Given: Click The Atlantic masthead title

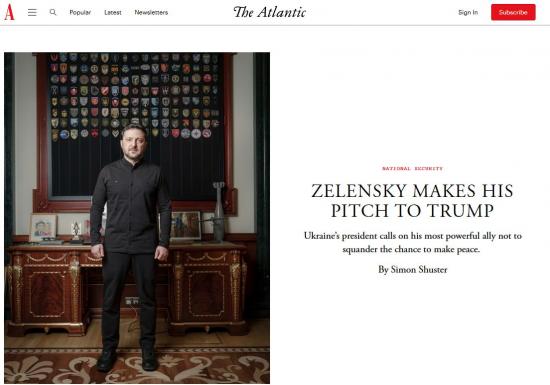Looking at the screenshot, I should pyautogui.click(x=269, y=12).
